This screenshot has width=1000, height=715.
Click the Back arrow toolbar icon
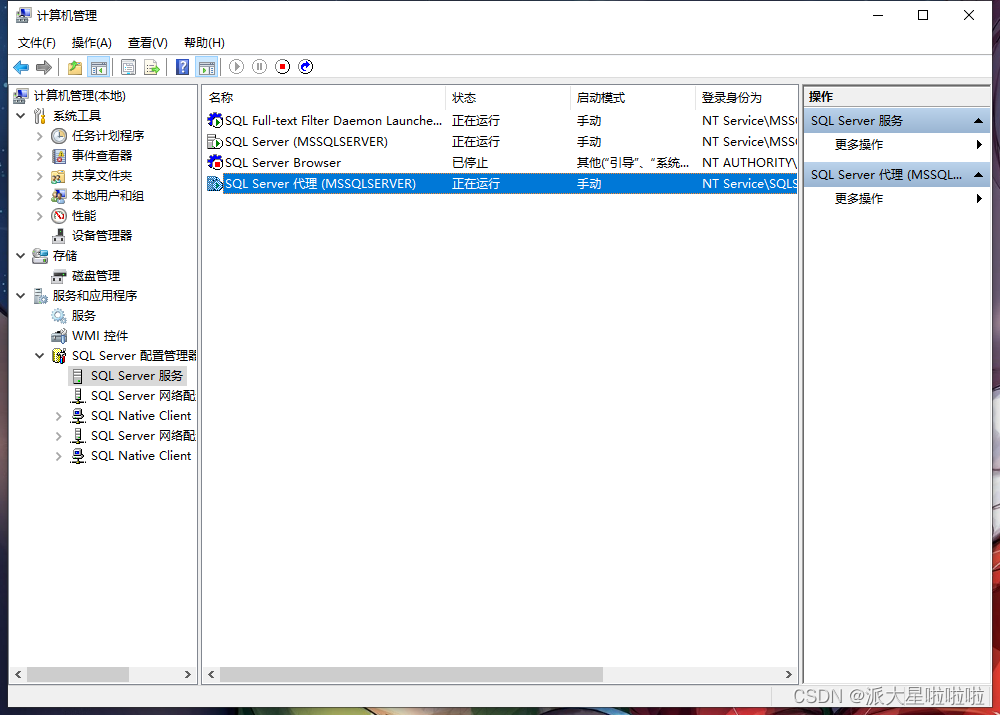(x=21, y=67)
